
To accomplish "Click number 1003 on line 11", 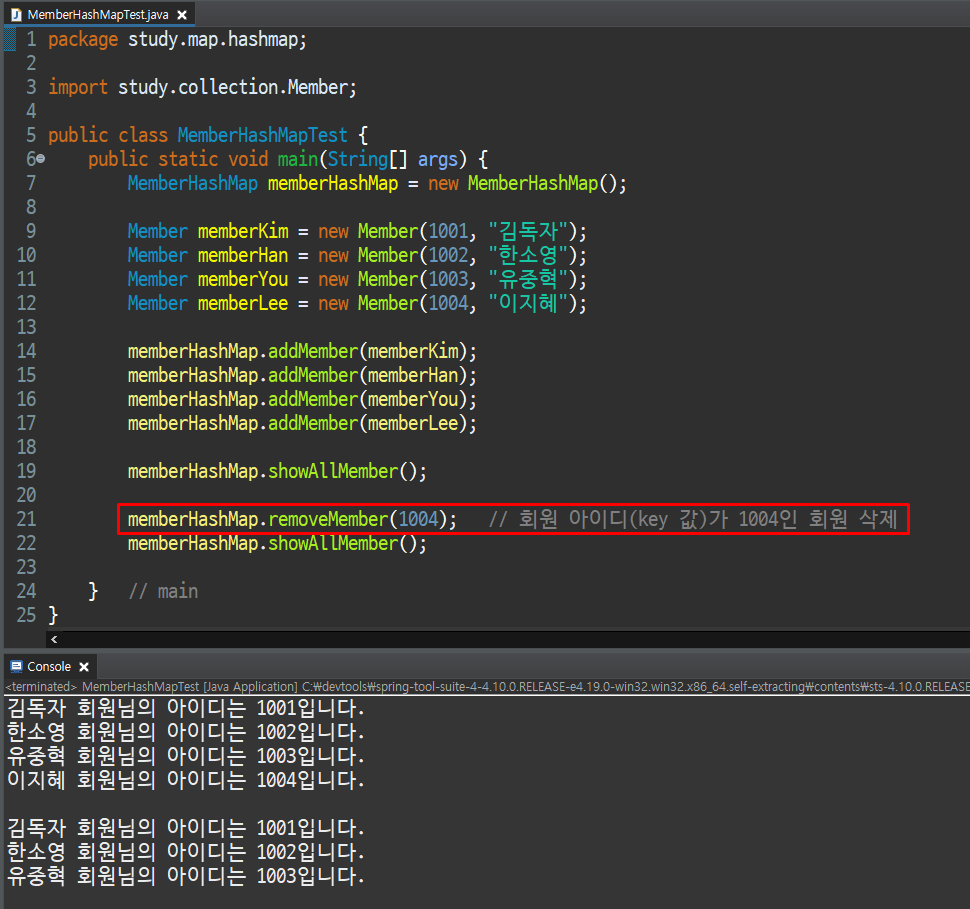I will click(449, 280).
